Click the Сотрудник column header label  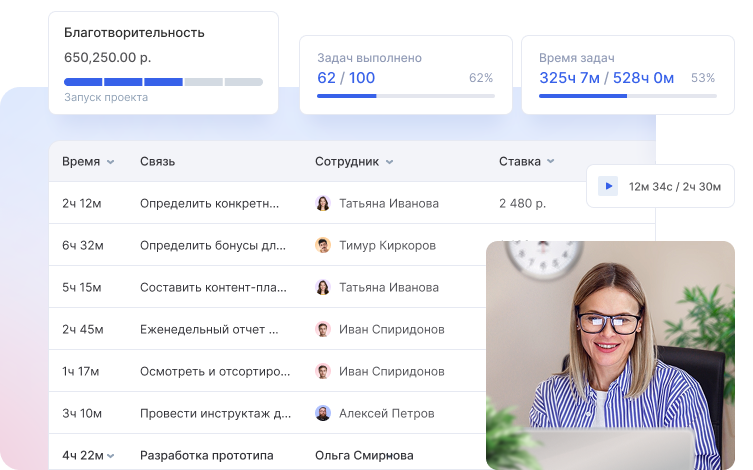346,161
